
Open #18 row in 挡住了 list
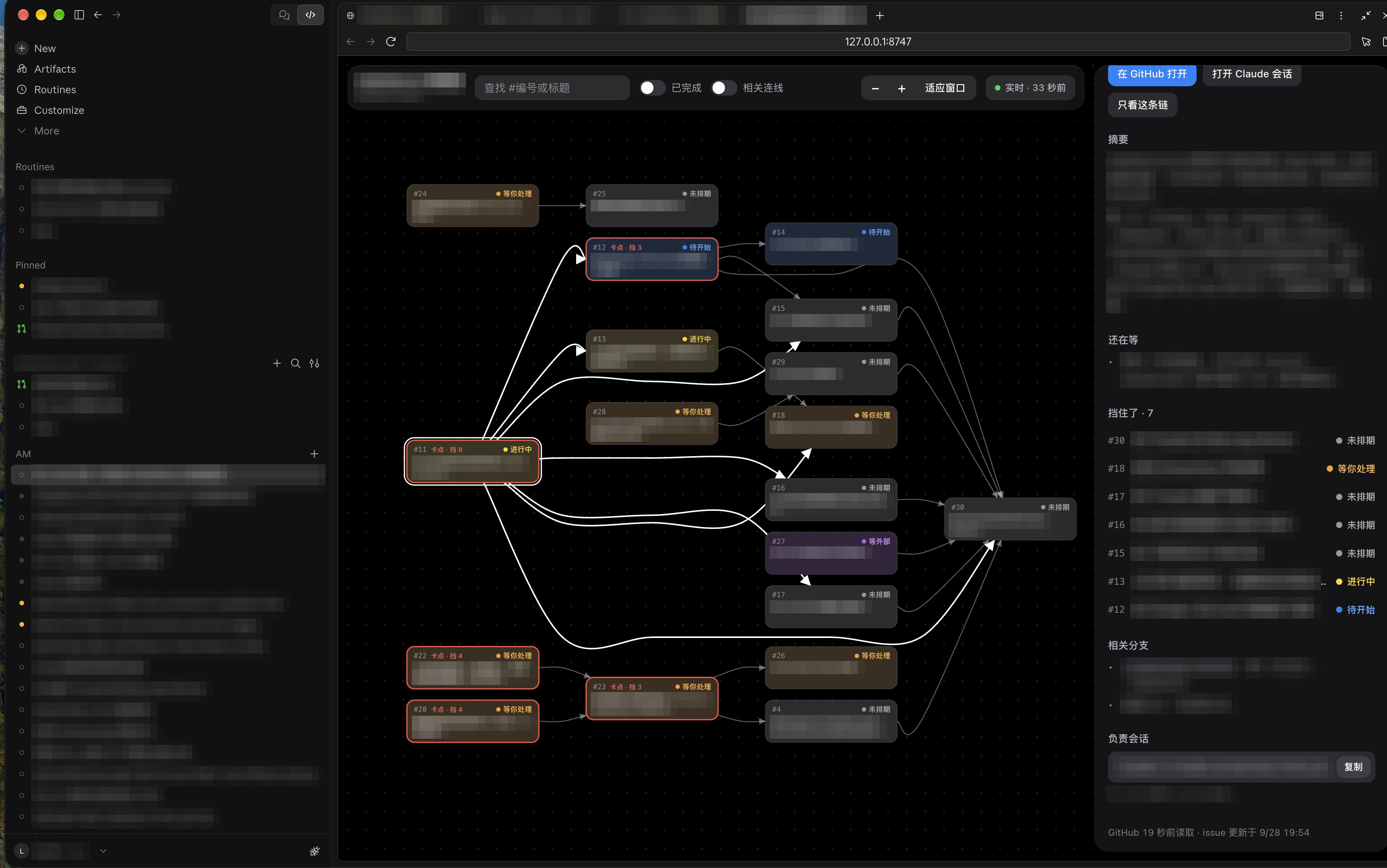tap(1241, 469)
